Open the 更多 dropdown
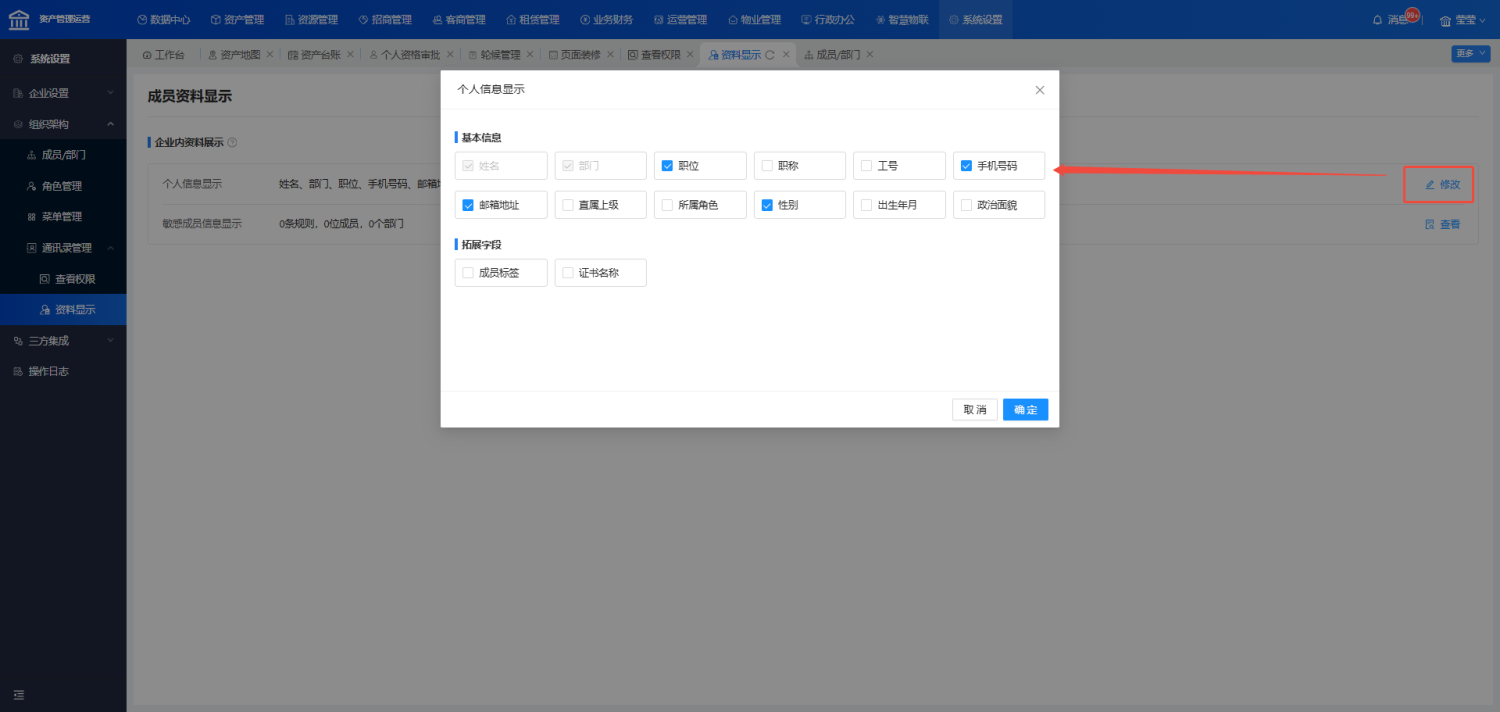Image resolution: width=1500 pixels, height=712 pixels. (x=1470, y=54)
